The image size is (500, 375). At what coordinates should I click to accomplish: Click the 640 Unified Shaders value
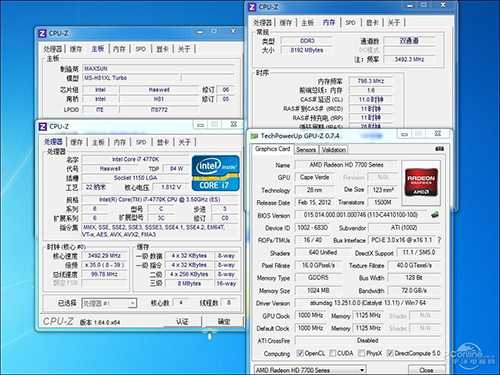[x=323, y=253]
